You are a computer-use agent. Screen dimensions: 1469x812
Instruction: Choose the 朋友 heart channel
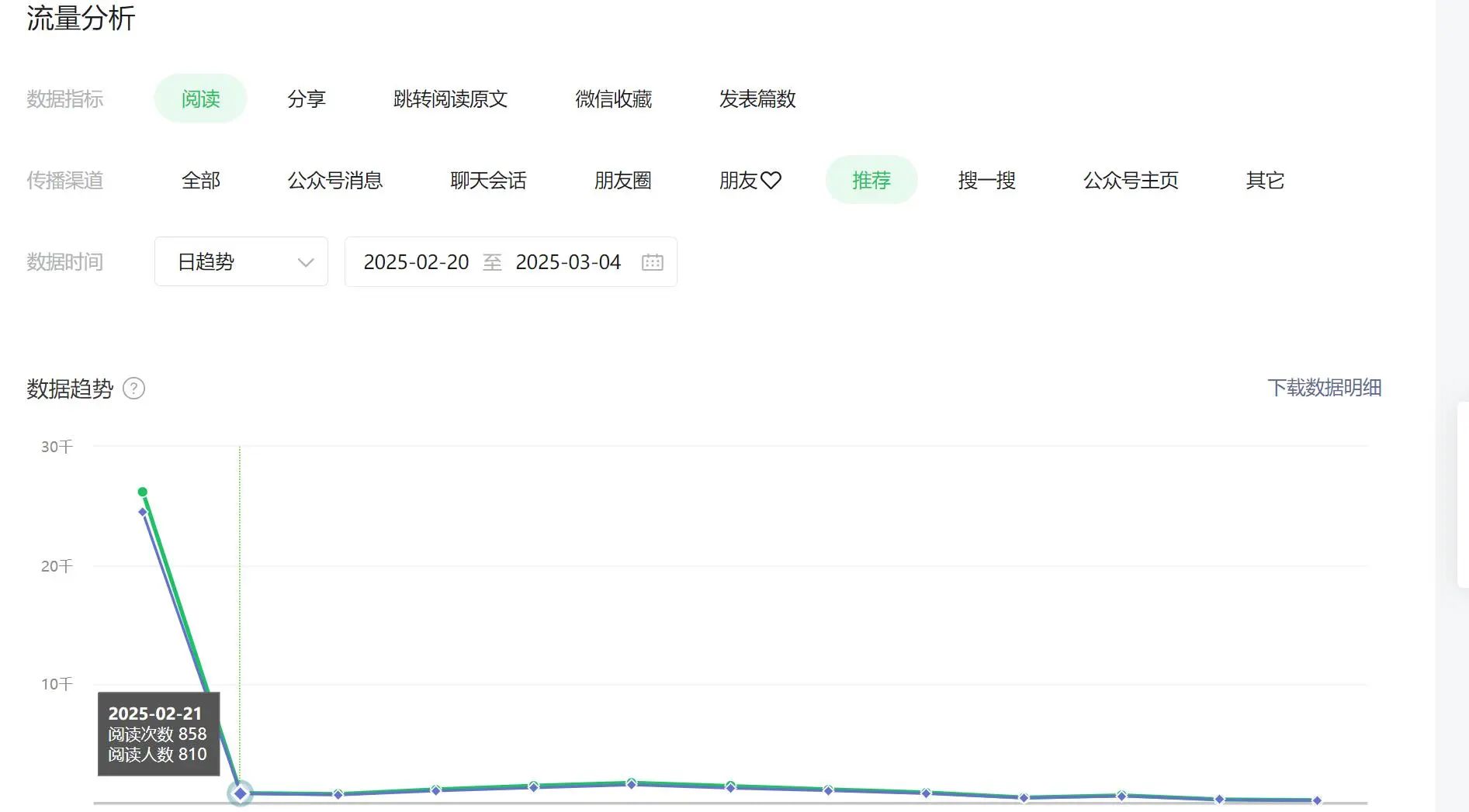[x=750, y=180]
